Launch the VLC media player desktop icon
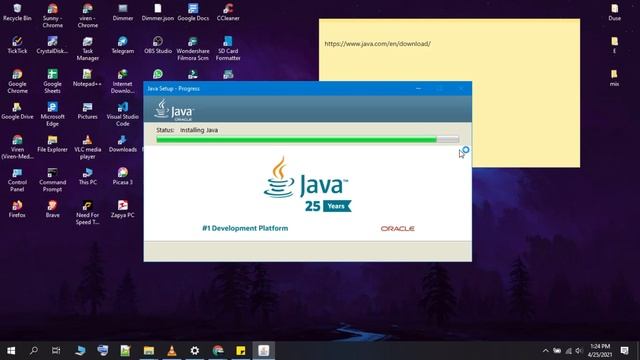 [88, 147]
